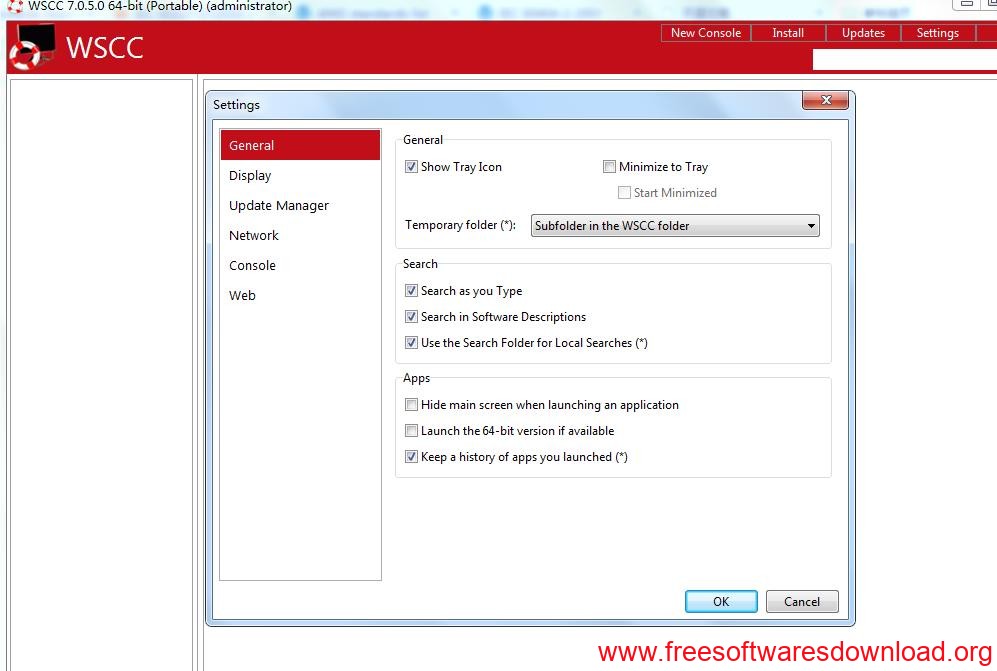
Task: Switch to Web settings category
Action: click(x=300, y=295)
